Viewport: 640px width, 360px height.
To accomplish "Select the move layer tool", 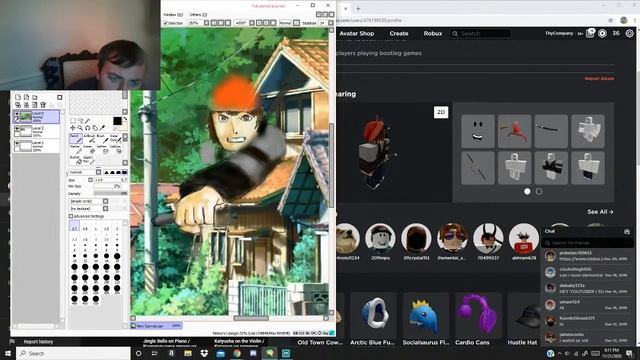I will [x=73, y=128].
